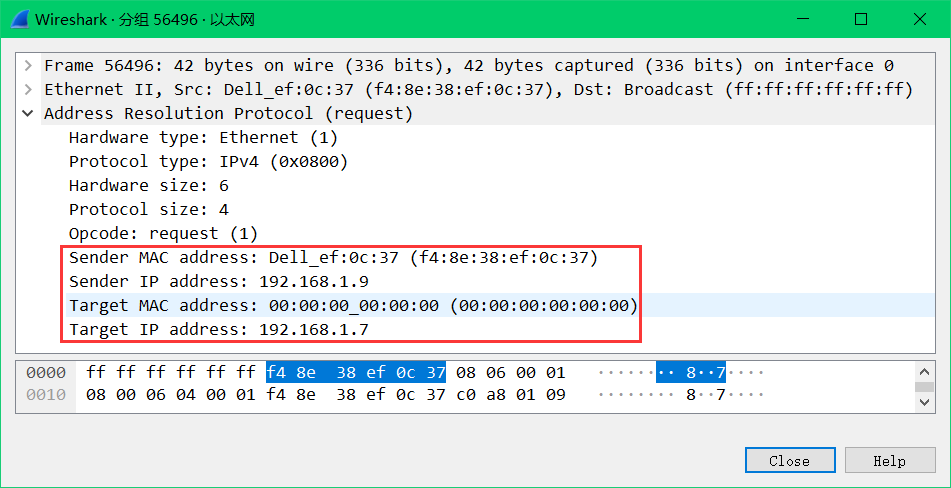951x488 pixels.
Task: Collapse the Address Resolution Protocol section
Action: coord(28,113)
